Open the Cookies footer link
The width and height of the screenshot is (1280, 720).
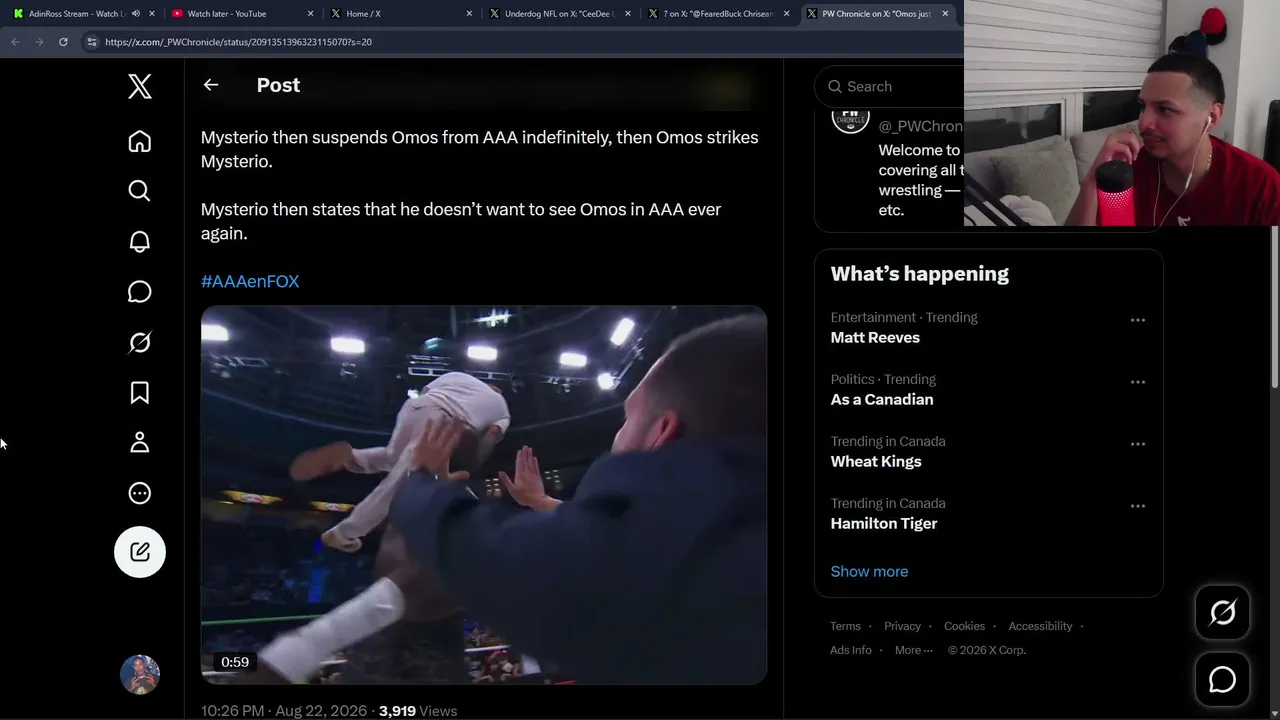[964, 626]
